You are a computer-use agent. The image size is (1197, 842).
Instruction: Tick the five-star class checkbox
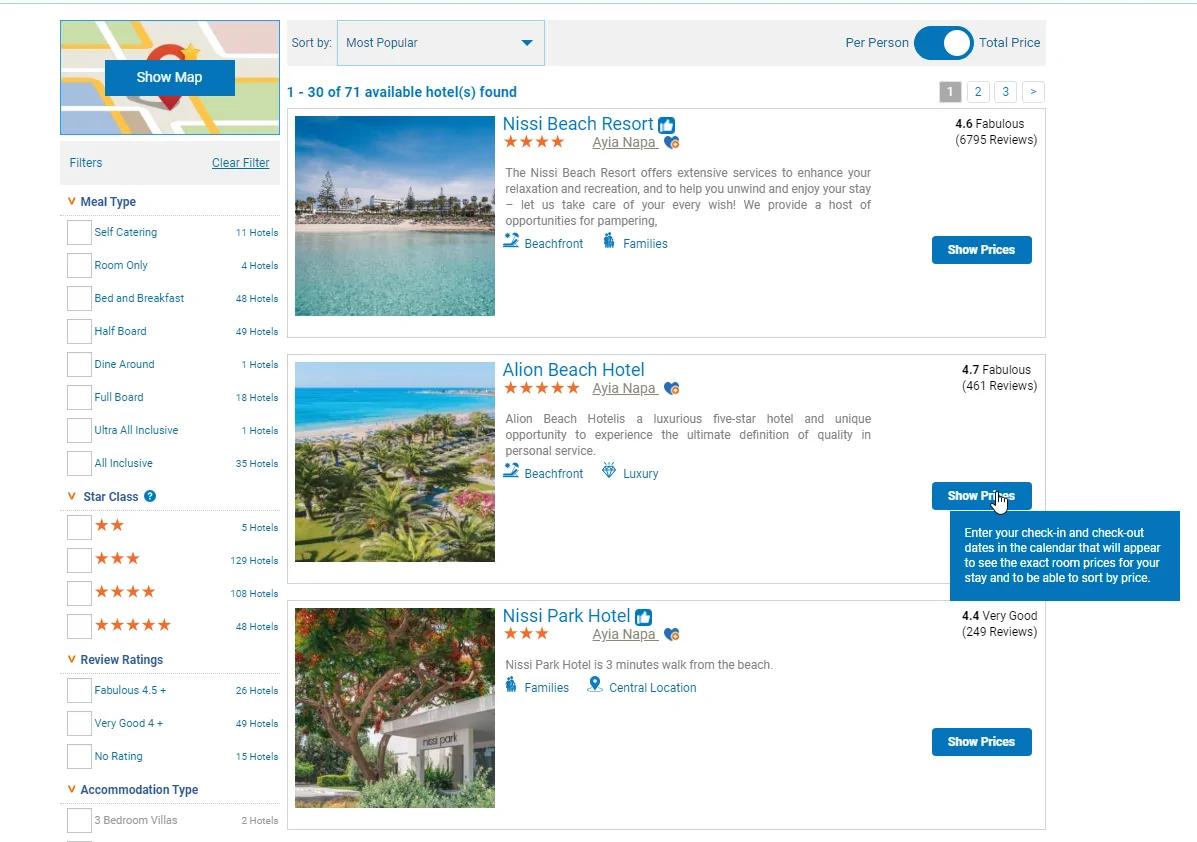tap(79, 626)
